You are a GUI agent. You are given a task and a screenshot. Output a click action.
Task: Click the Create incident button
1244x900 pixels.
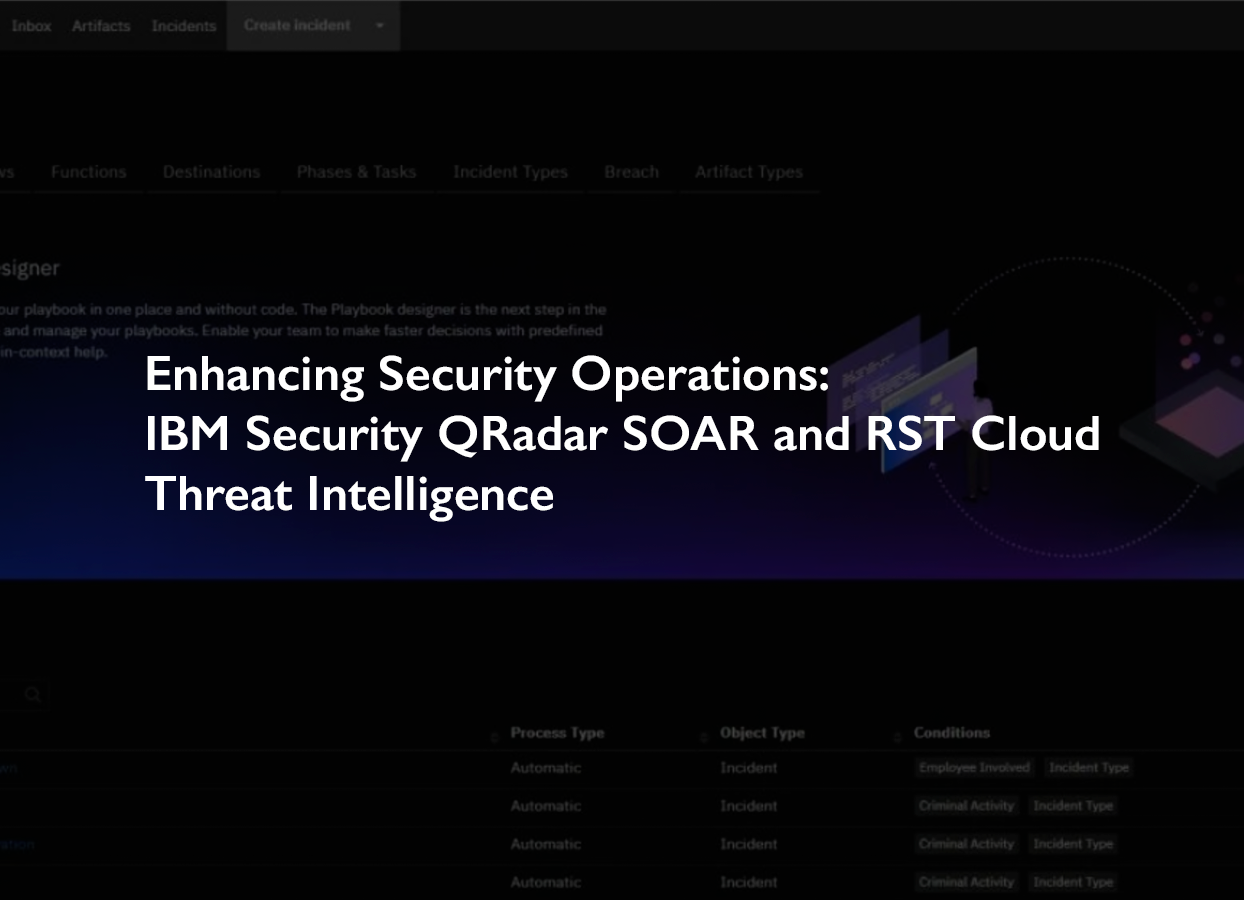click(x=296, y=26)
